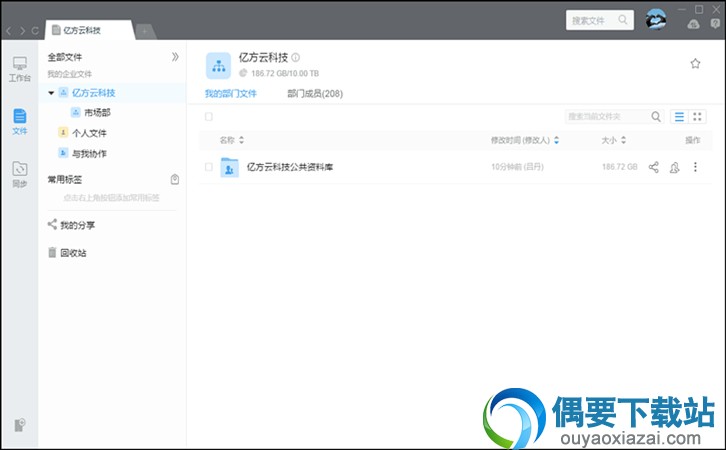Click the 全部文件 heading
This screenshot has width=726, height=450.
(65, 57)
